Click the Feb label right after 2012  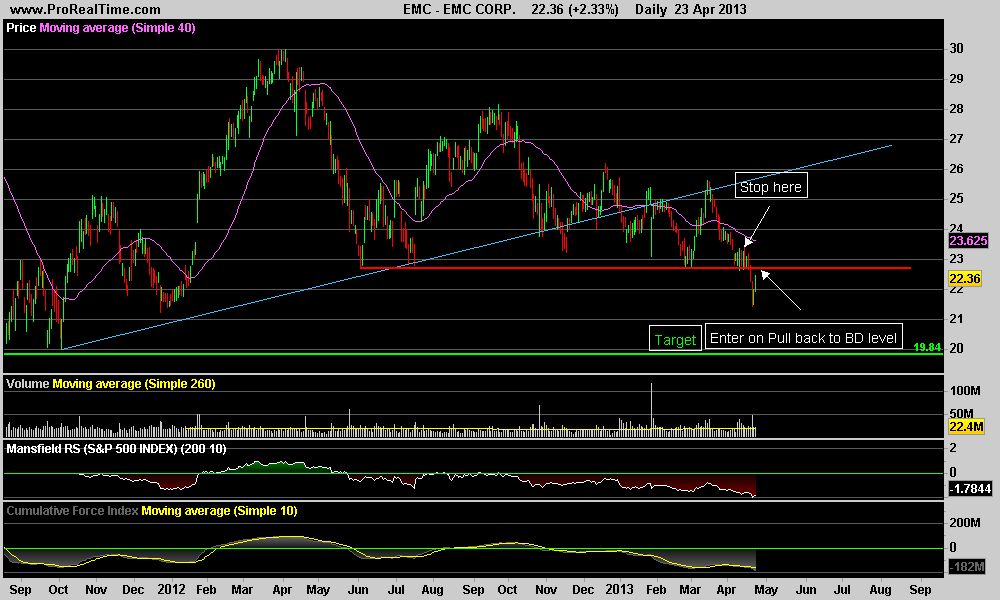tap(206, 590)
